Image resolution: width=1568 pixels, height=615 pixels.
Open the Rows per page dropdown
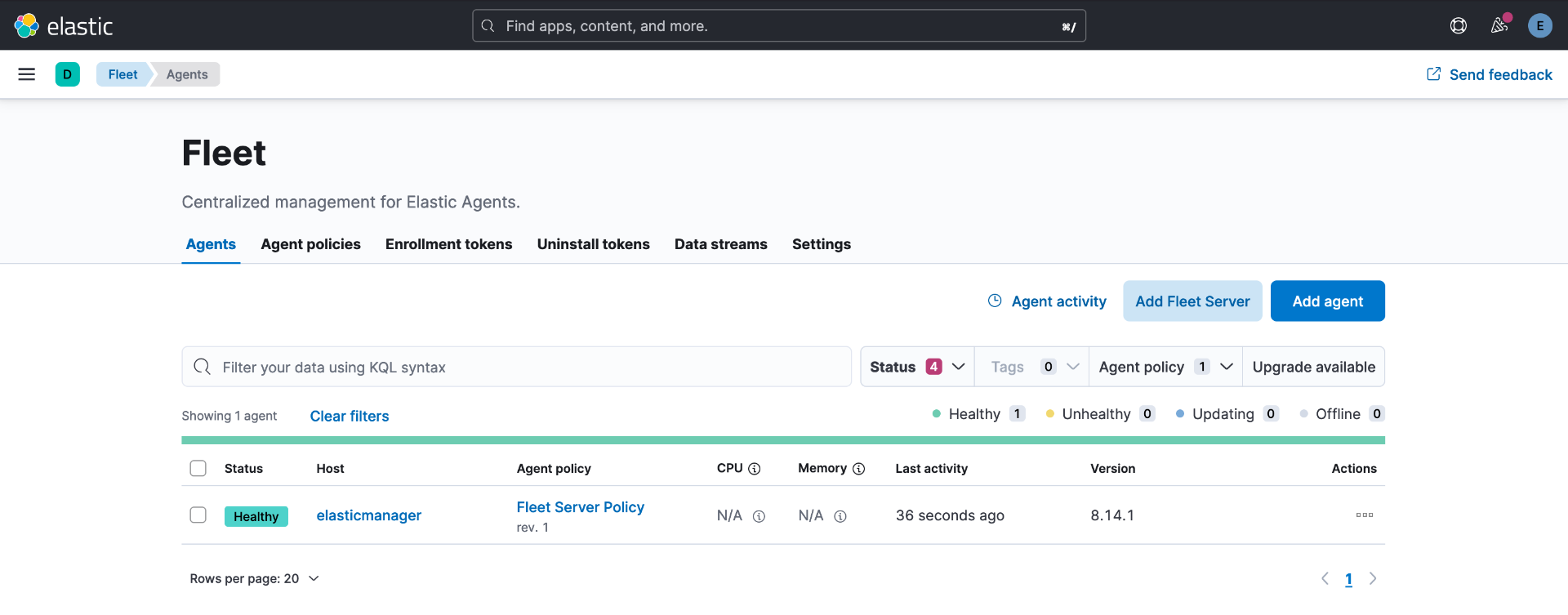(254, 579)
